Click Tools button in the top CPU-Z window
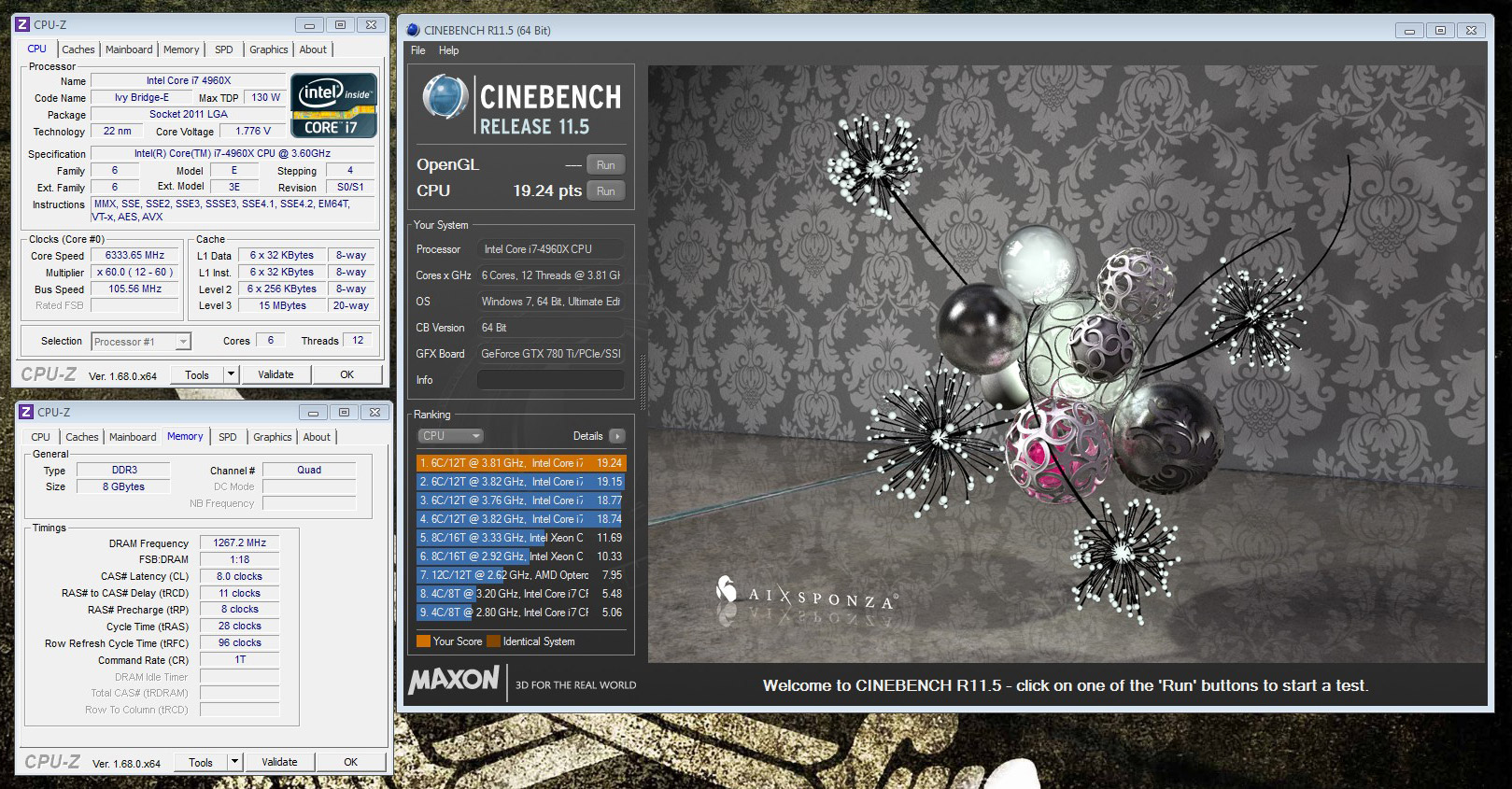 pyautogui.click(x=197, y=374)
